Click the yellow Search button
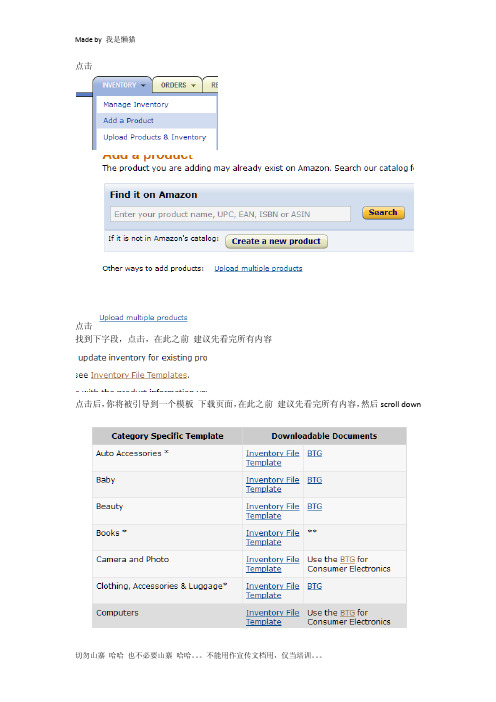Image resolution: width=496 pixels, height=702 pixels. click(383, 213)
